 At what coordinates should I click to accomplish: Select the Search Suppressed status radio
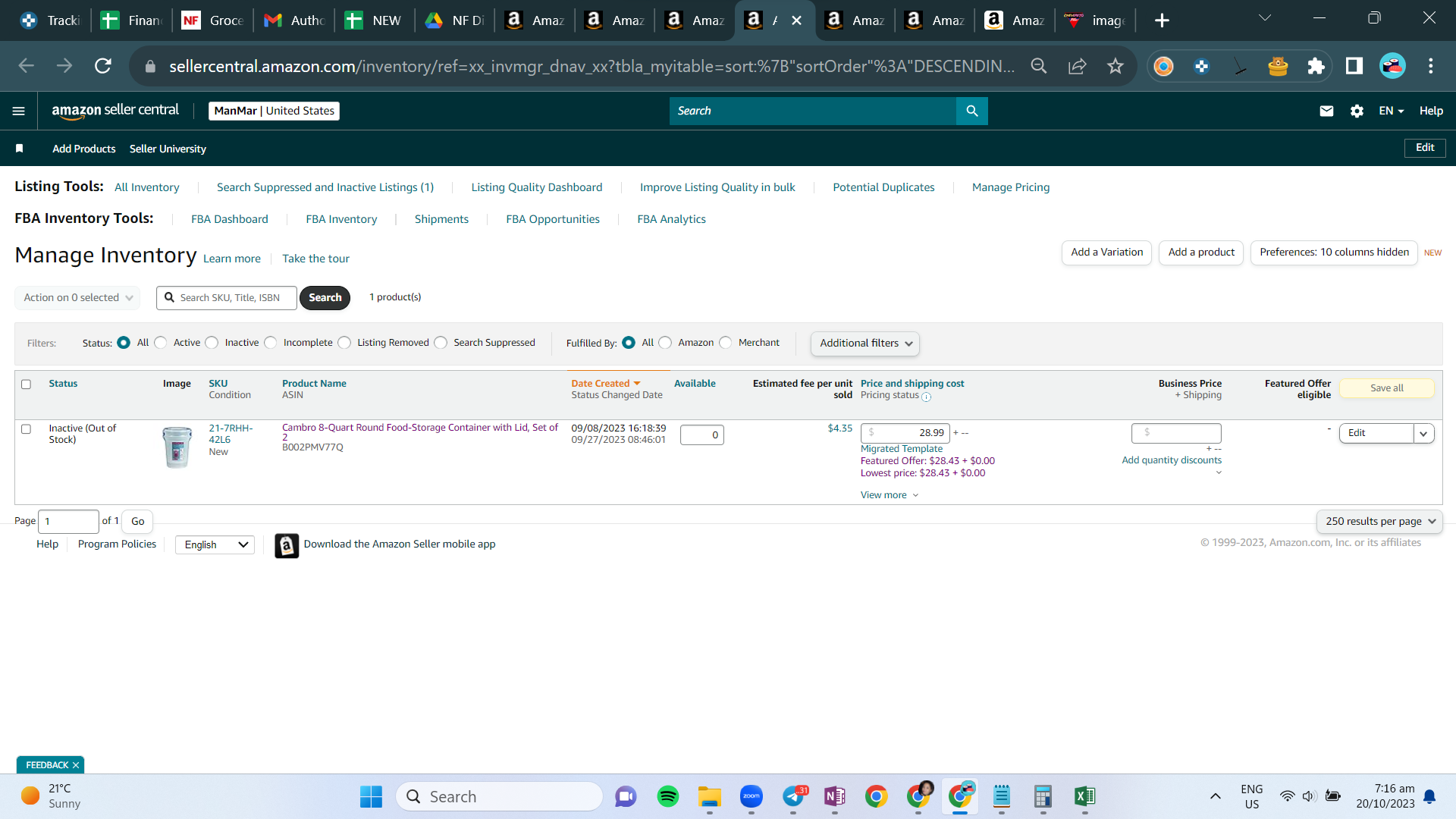(441, 343)
